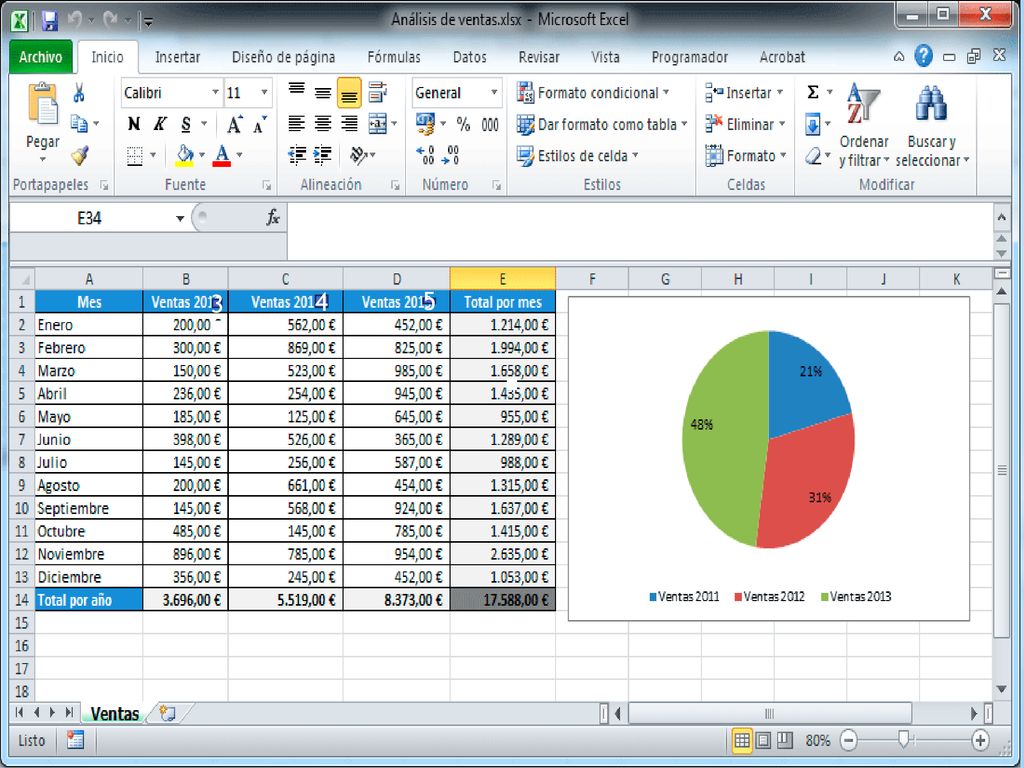Click the Format Painter brush icon
Image resolution: width=1024 pixels, height=768 pixels.
[80, 155]
